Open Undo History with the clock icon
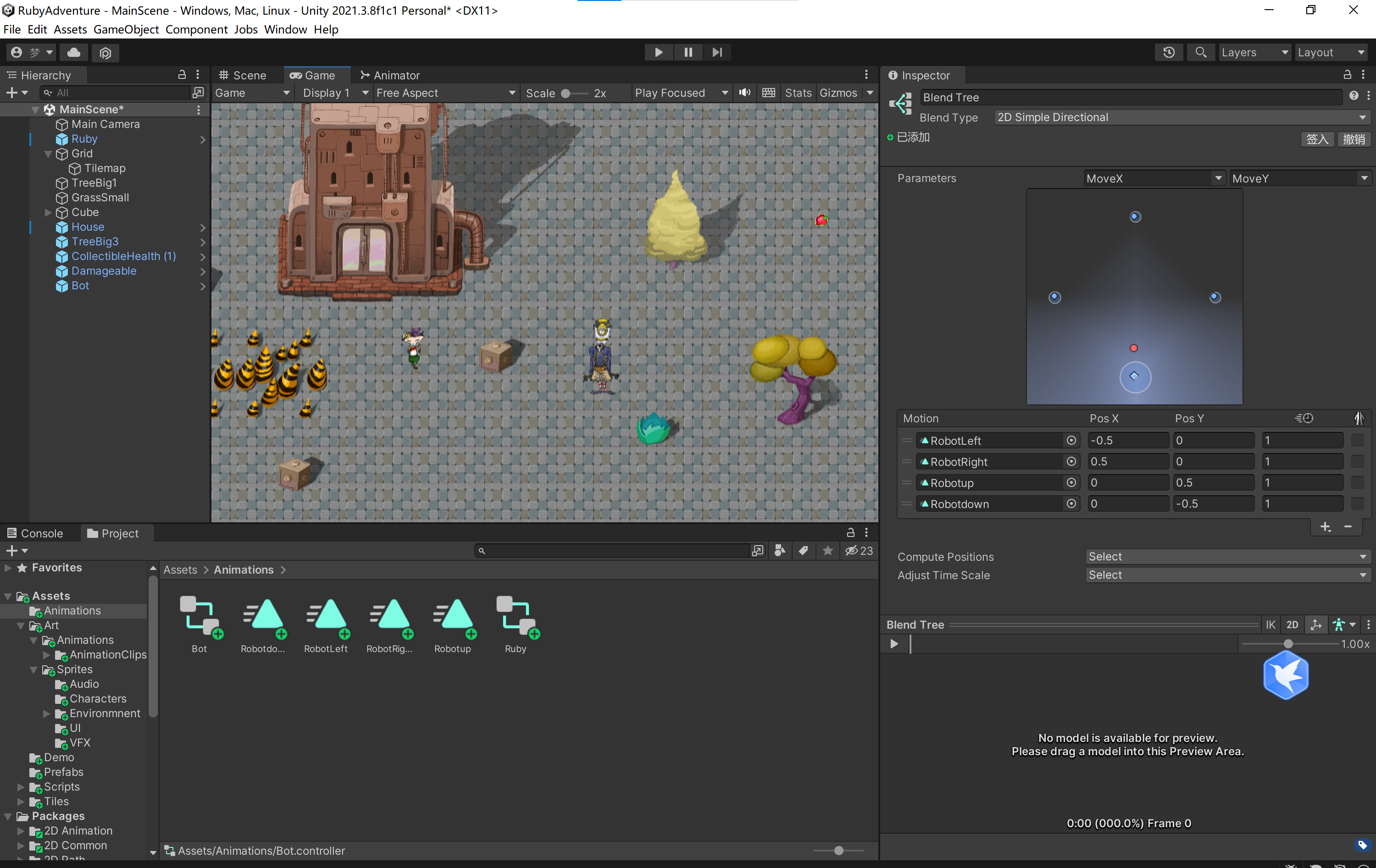Image resolution: width=1376 pixels, height=868 pixels. pos(1169,53)
